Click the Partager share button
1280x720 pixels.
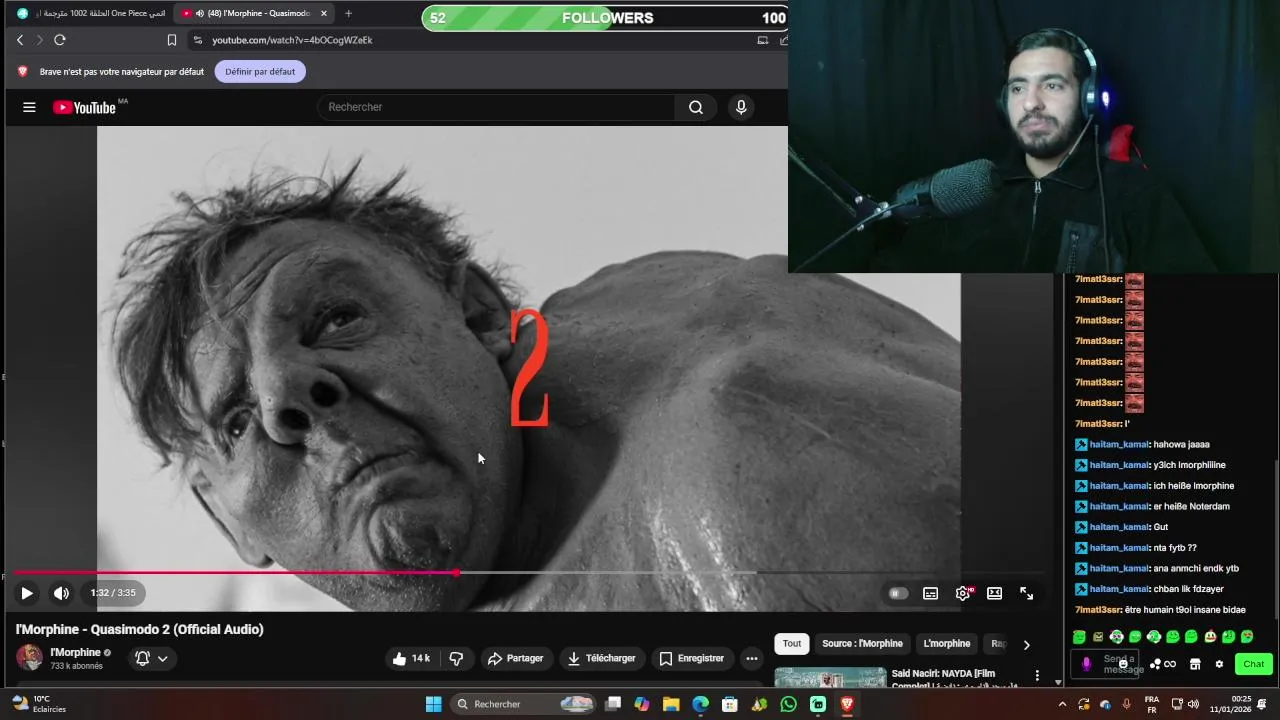point(515,658)
